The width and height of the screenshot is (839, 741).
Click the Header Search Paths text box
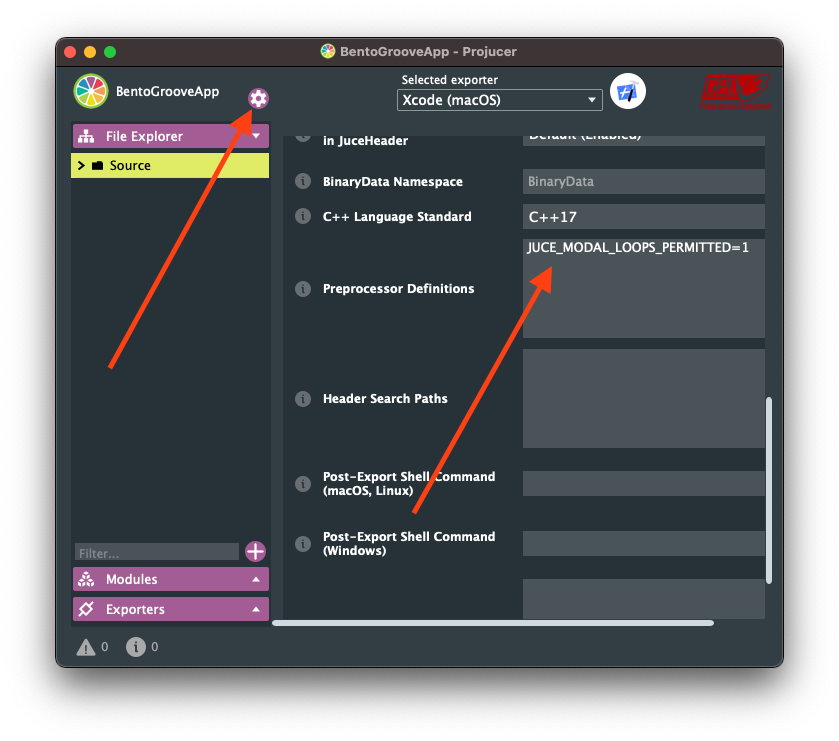tap(644, 399)
